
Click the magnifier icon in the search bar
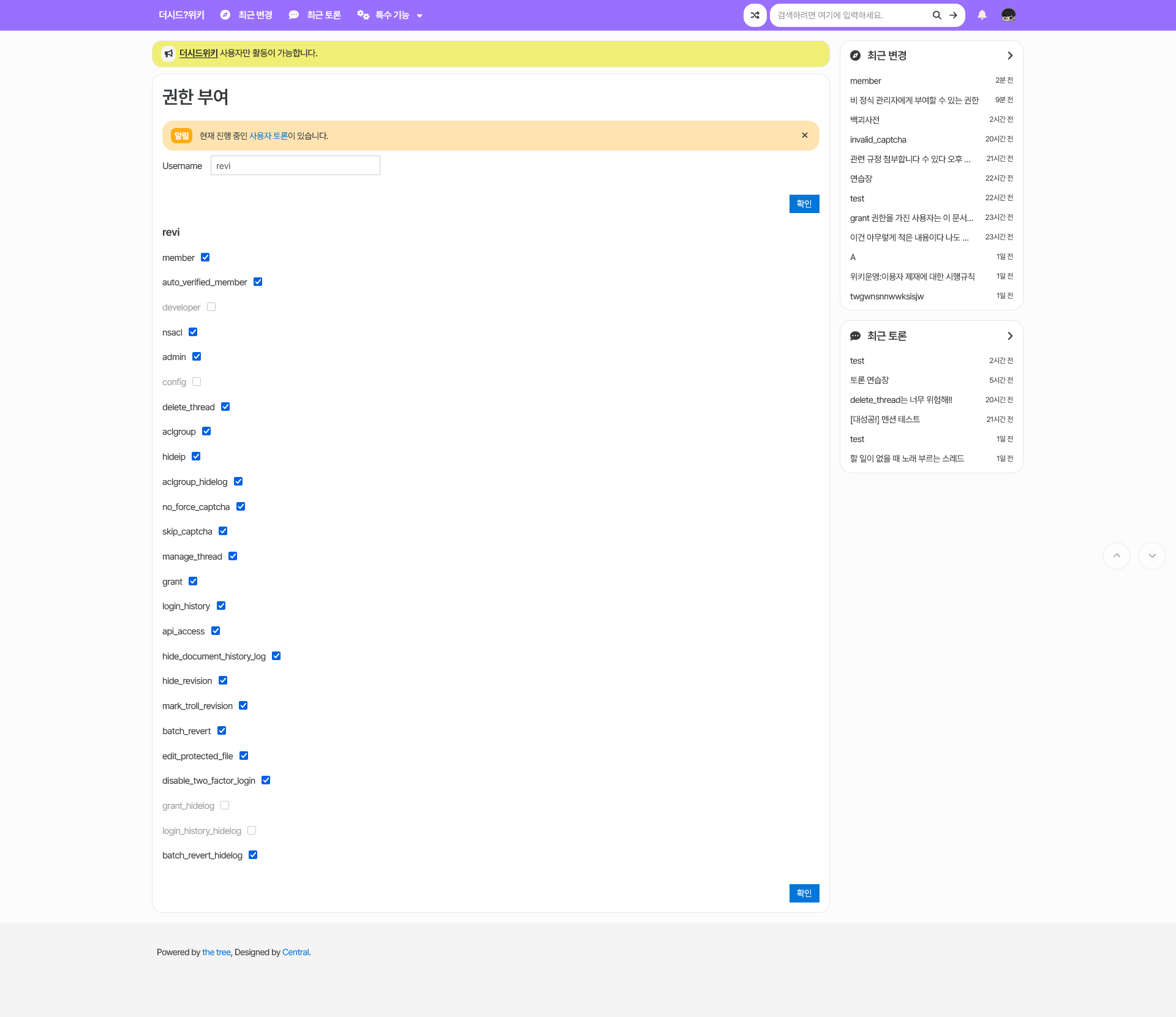[x=937, y=15]
